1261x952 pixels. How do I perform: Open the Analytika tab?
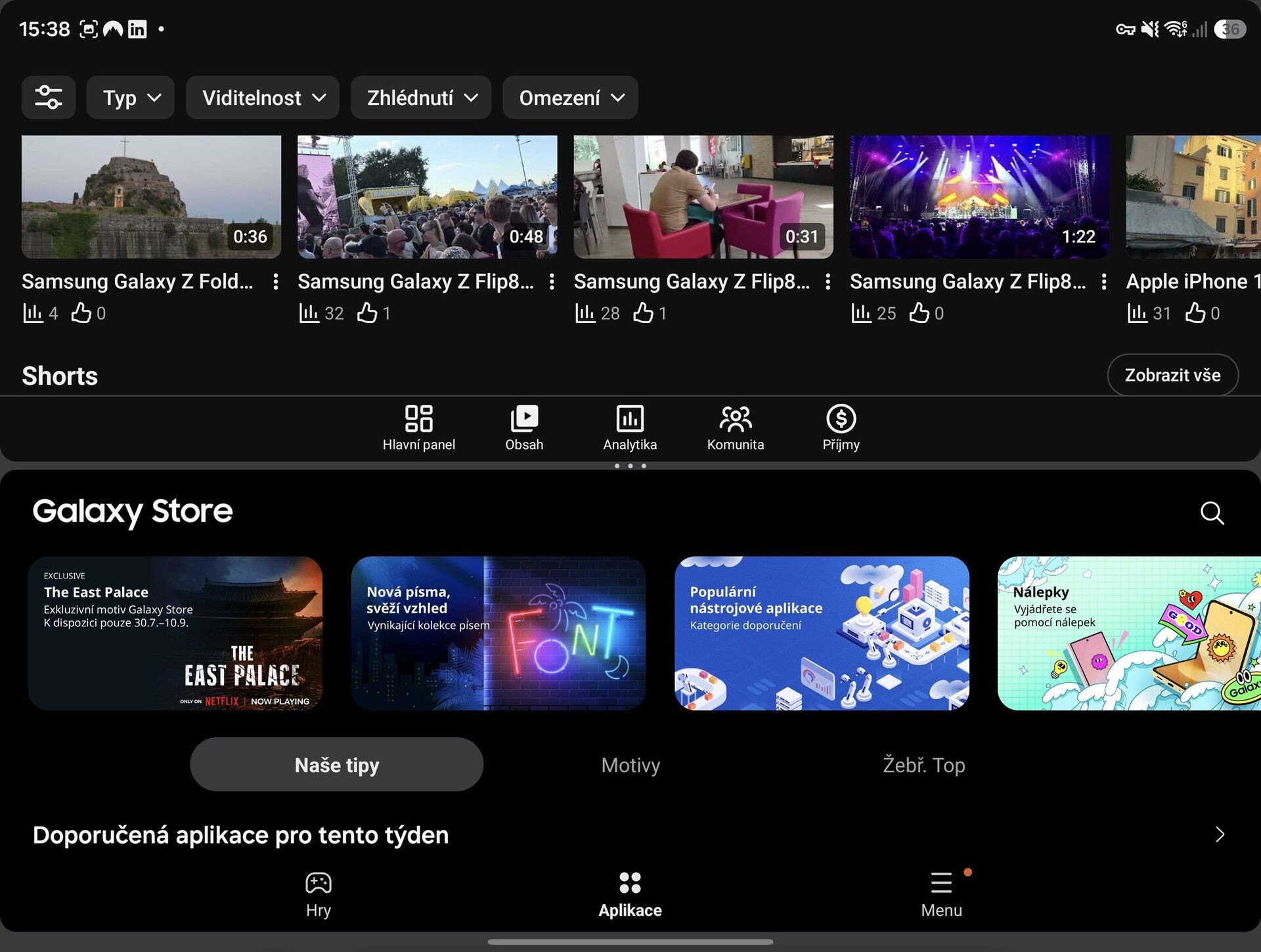point(630,428)
